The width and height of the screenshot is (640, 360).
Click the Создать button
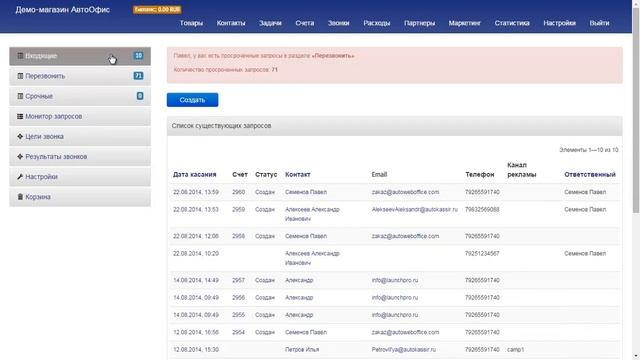click(x=192, y=100)
